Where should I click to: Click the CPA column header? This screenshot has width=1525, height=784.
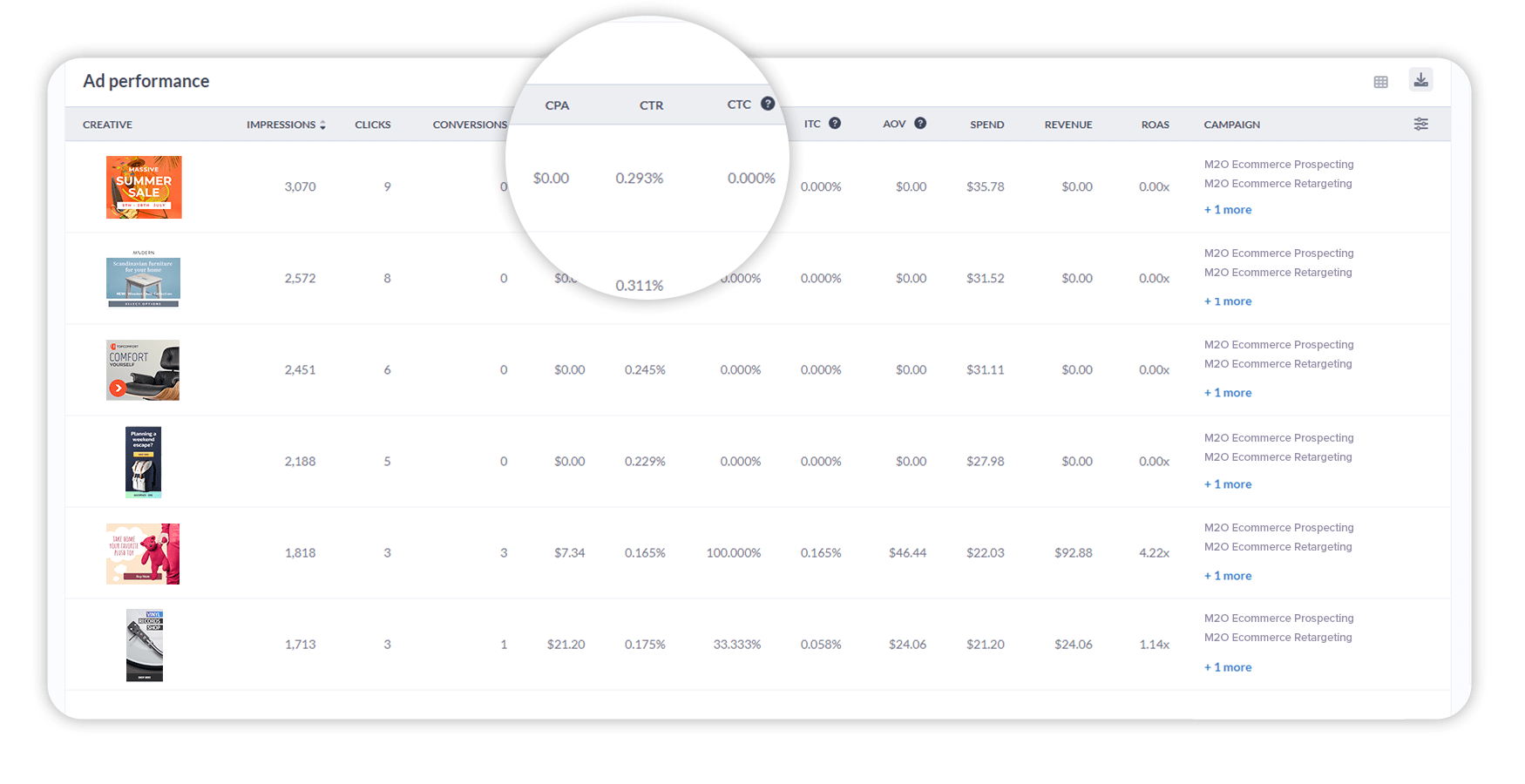click(x=557, y=105)
